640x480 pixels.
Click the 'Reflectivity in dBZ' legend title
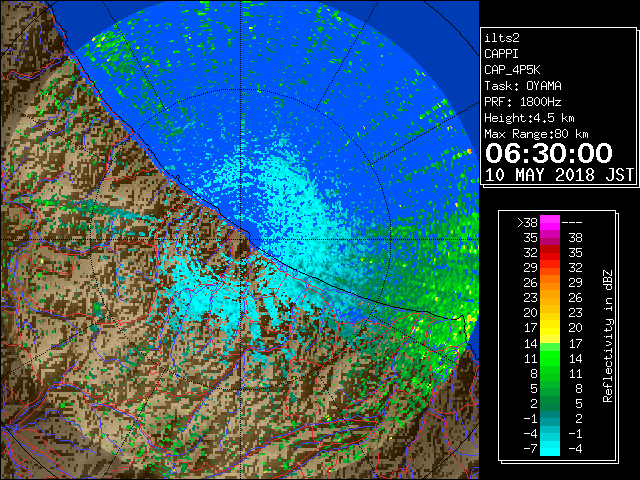pyautogui.click(x=608, y=336)
